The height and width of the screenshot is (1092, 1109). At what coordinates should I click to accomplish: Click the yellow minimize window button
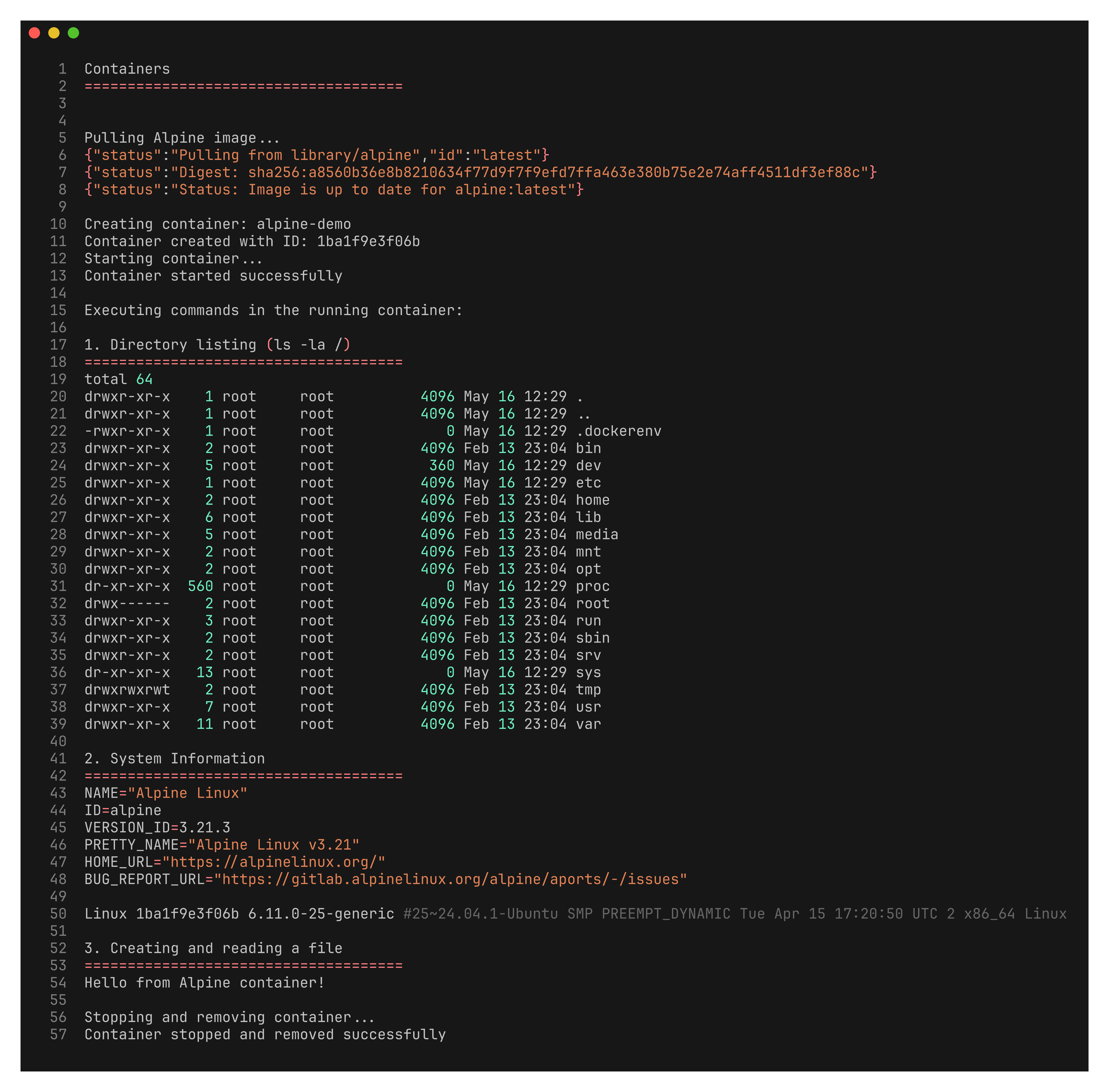[54, 33]
